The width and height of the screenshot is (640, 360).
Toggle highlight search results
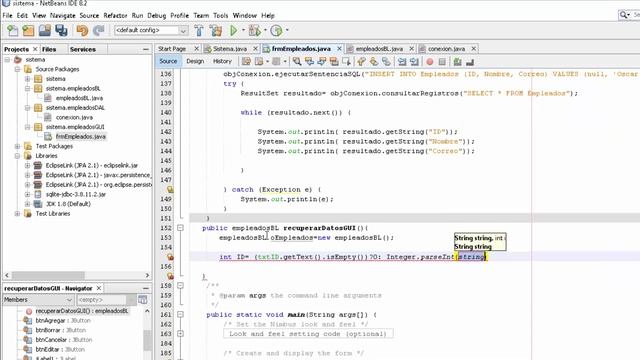coord(334,62)
